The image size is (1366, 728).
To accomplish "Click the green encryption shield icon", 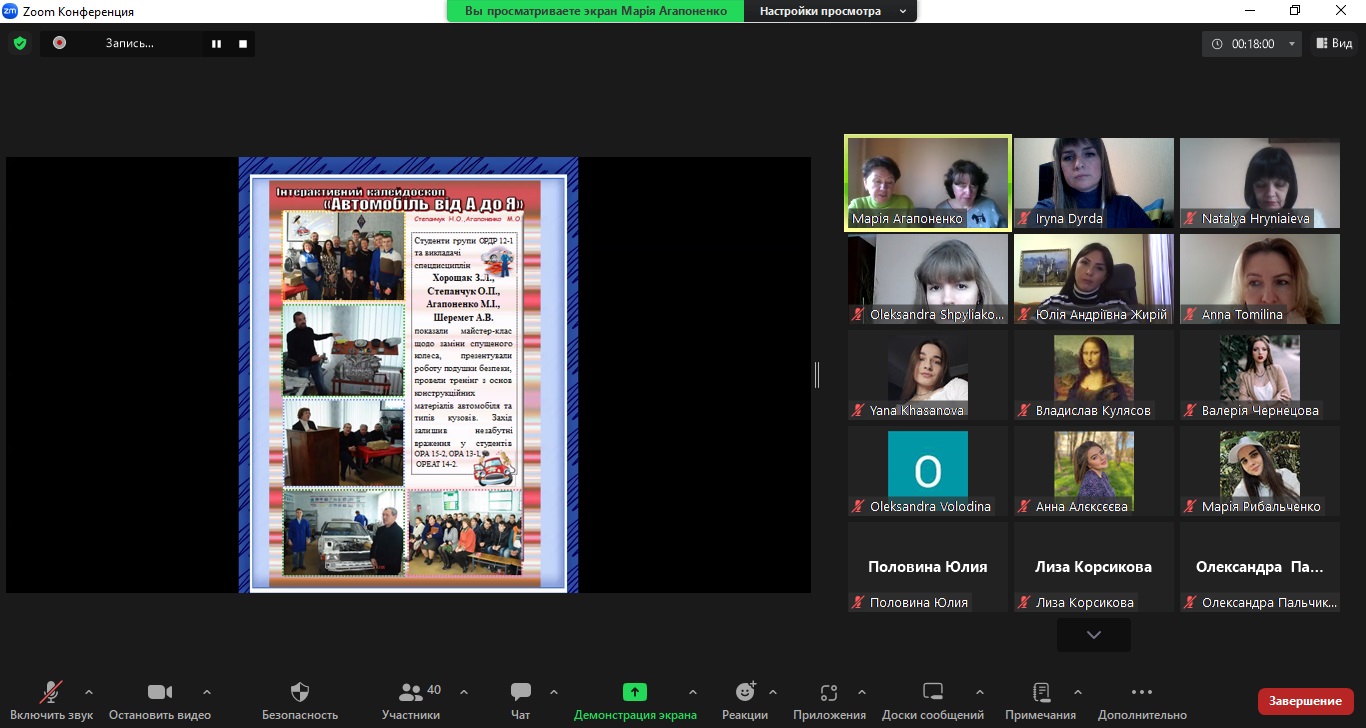I will (19, 43).
